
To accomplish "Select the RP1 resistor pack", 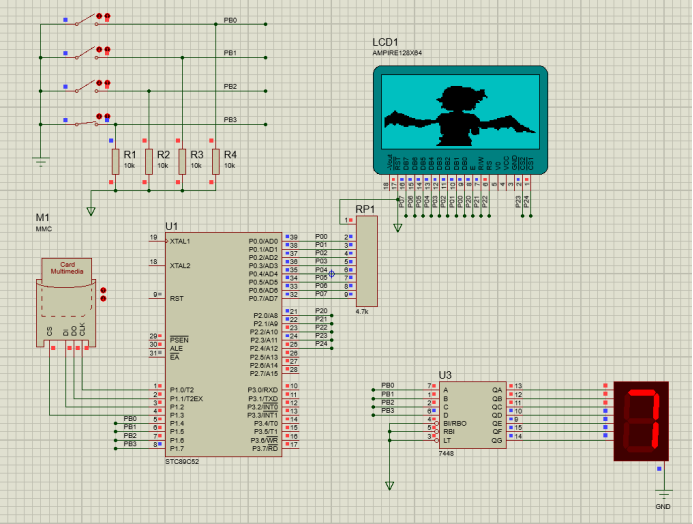I will click(x=366, y=262).
